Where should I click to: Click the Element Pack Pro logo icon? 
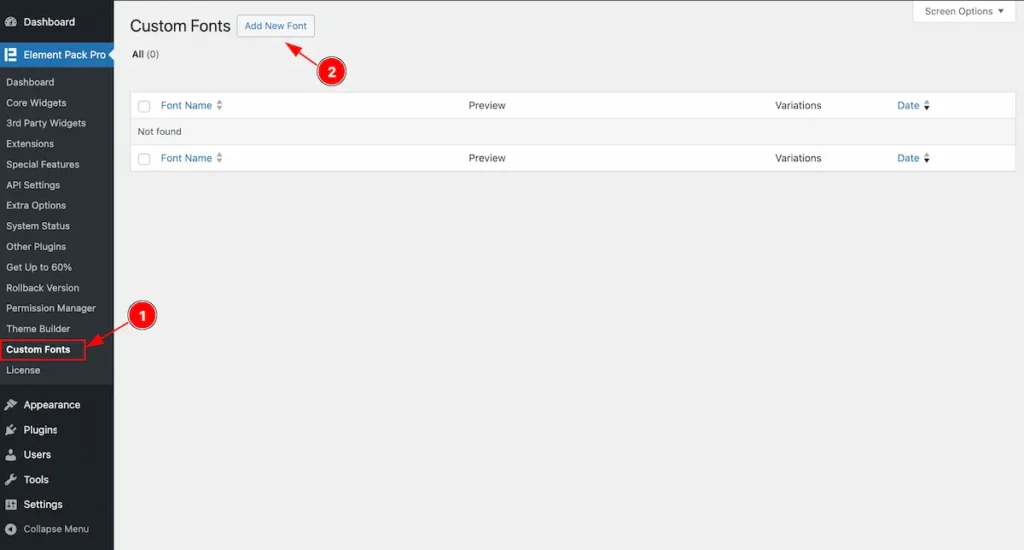coord(11,55)
